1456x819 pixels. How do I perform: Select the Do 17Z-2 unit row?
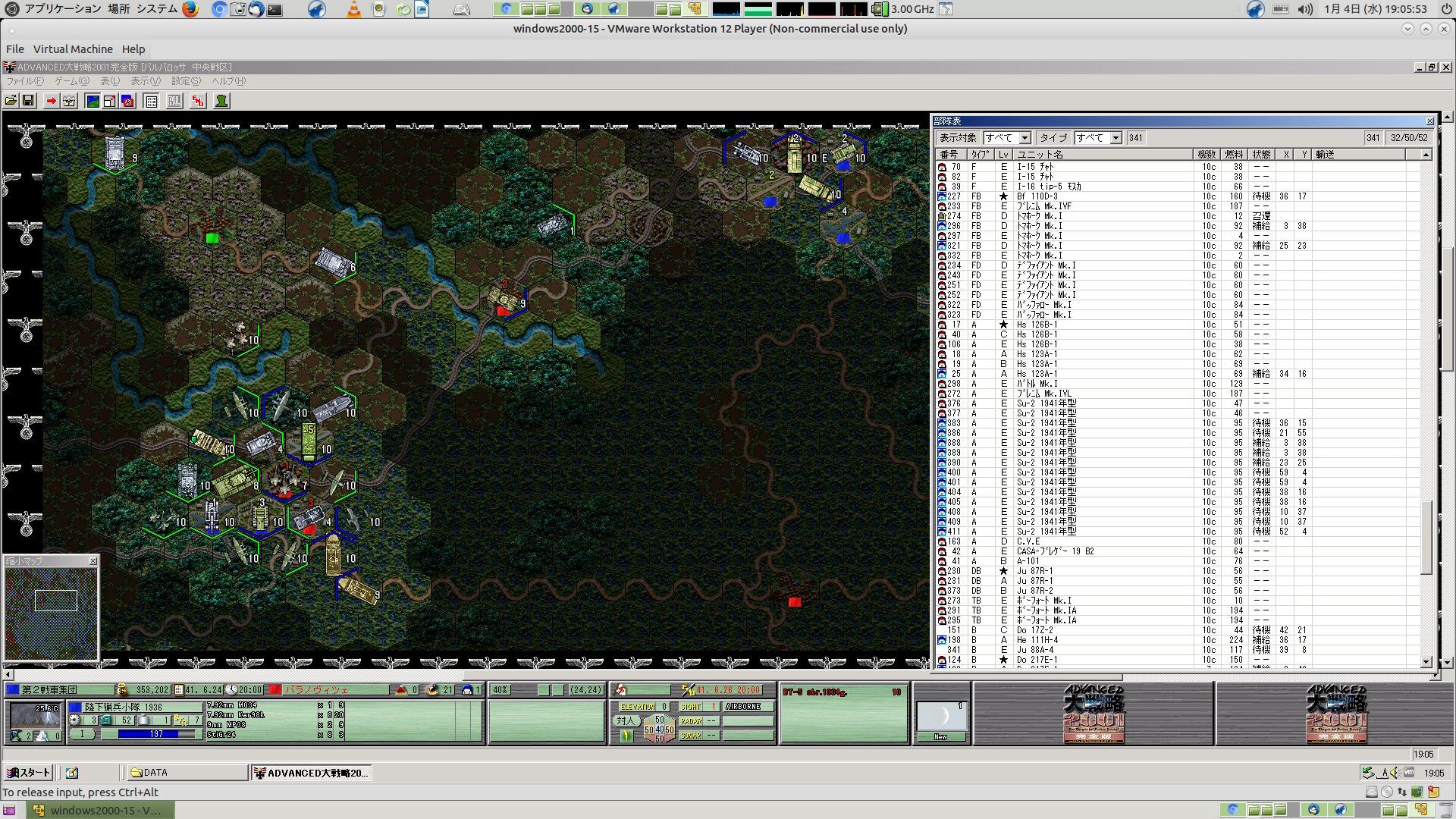tap(1178, 630)
